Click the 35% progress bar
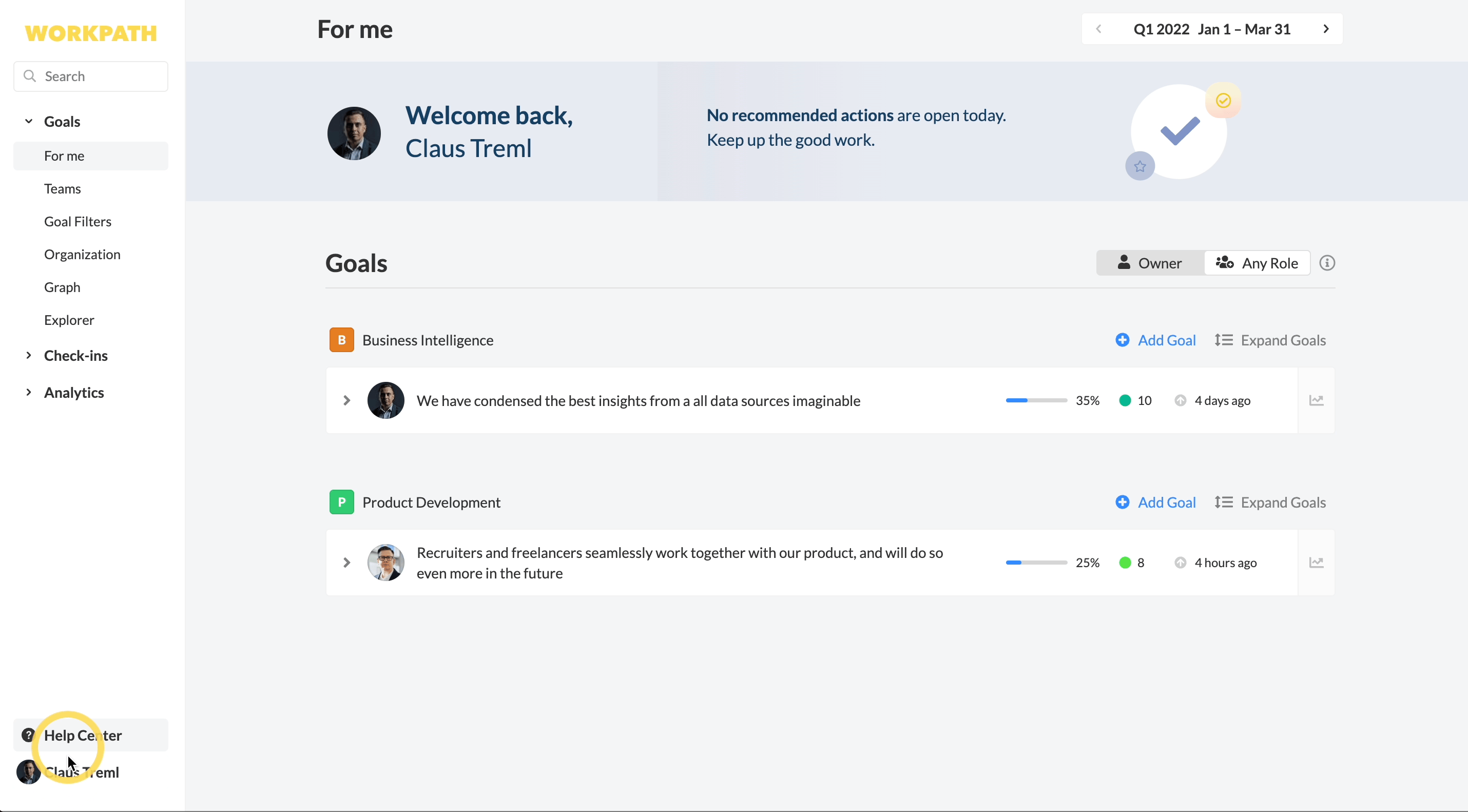The width and height of the screenshot is (1468, 812). [1036, 400]
